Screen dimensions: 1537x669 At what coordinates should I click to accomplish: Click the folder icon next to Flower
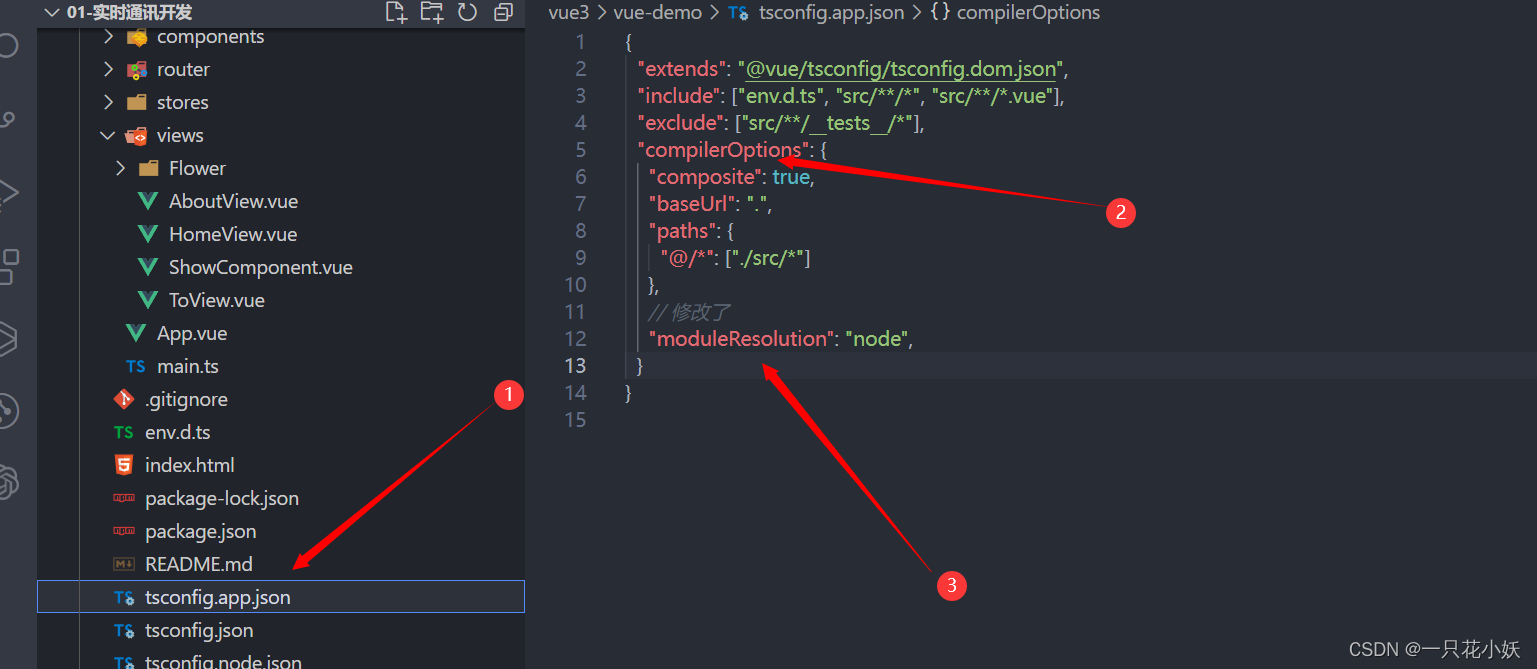pyautogui.click(x=149, y=169)
